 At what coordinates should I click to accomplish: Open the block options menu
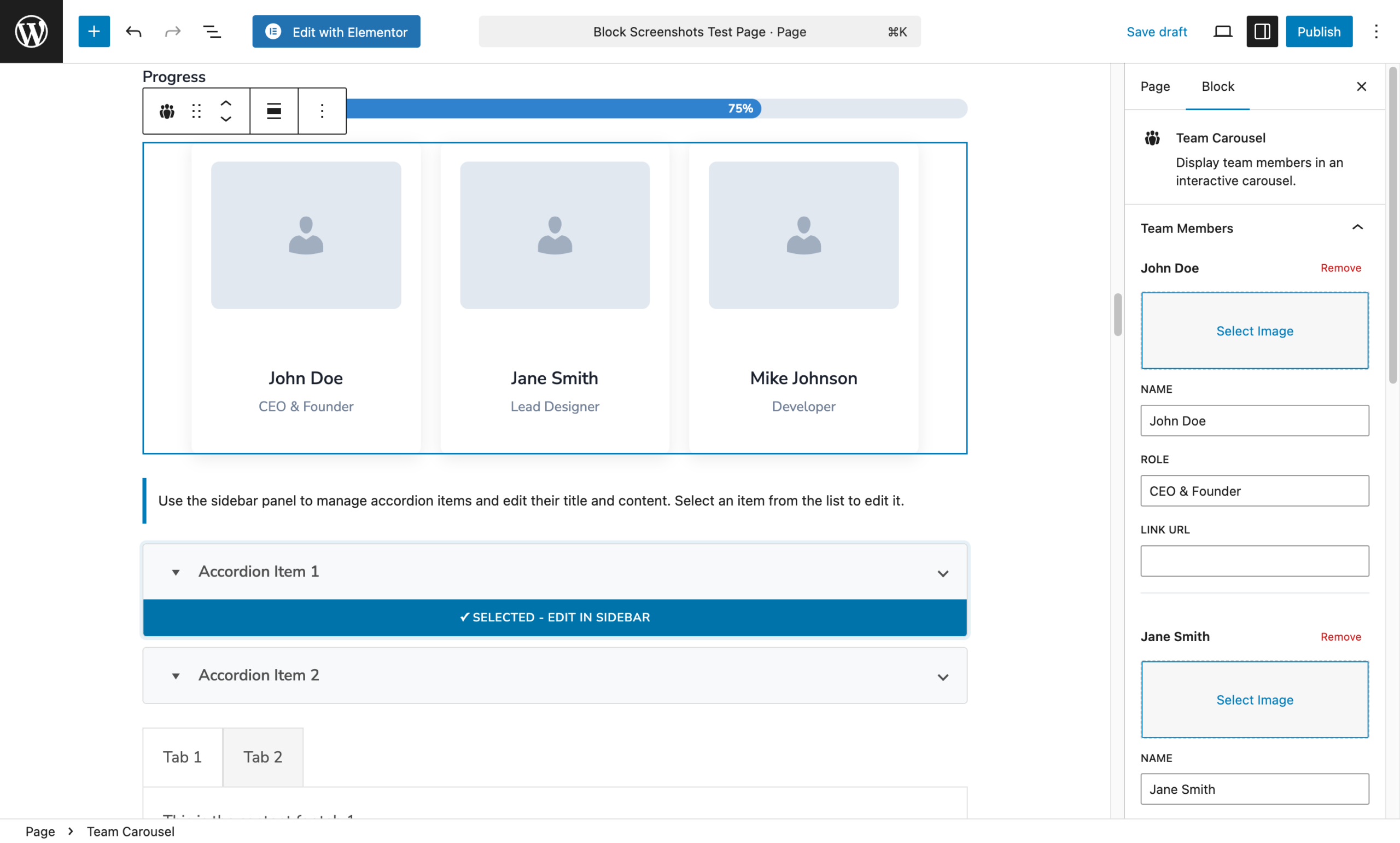(x=322, y=111)
